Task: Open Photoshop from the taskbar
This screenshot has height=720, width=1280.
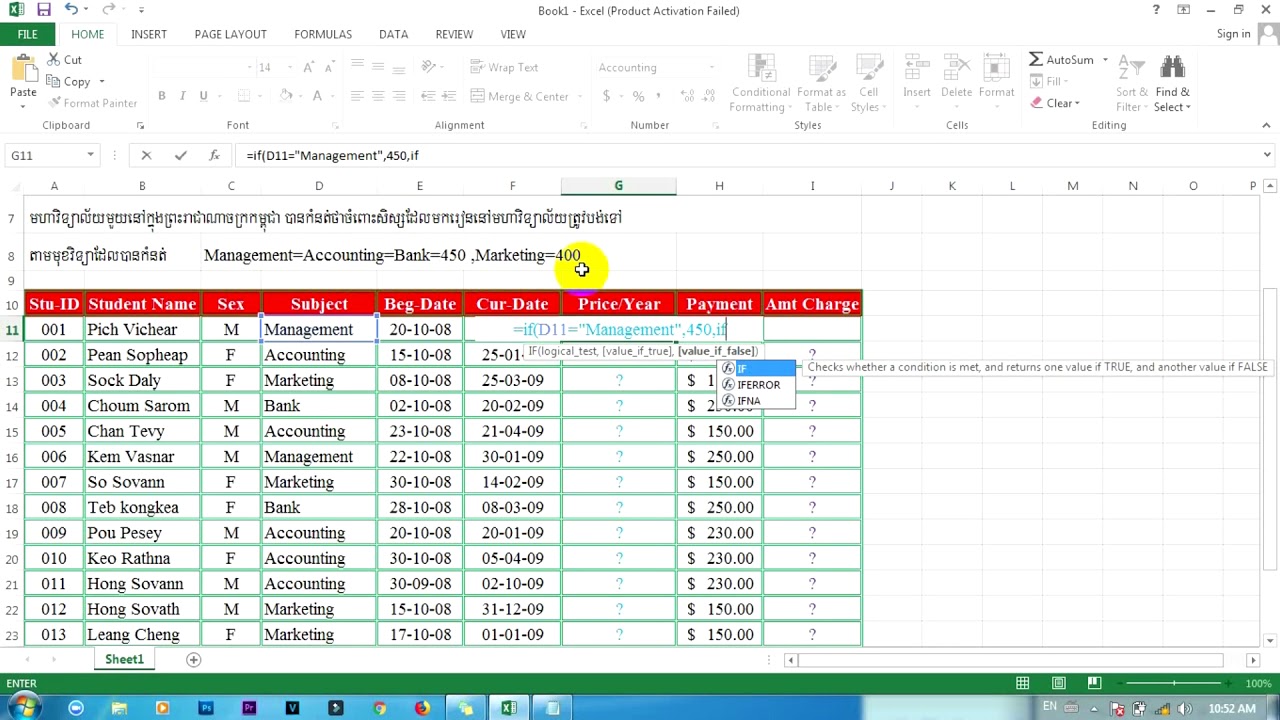Action: pos(206,709)
